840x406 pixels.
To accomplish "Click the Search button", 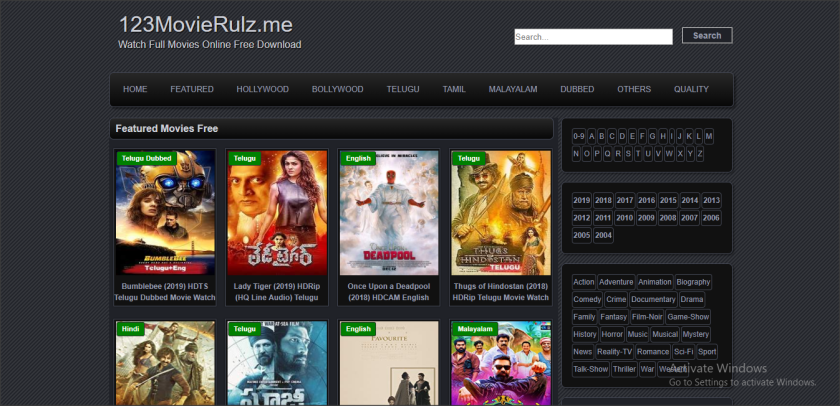I will coord(707,36).
